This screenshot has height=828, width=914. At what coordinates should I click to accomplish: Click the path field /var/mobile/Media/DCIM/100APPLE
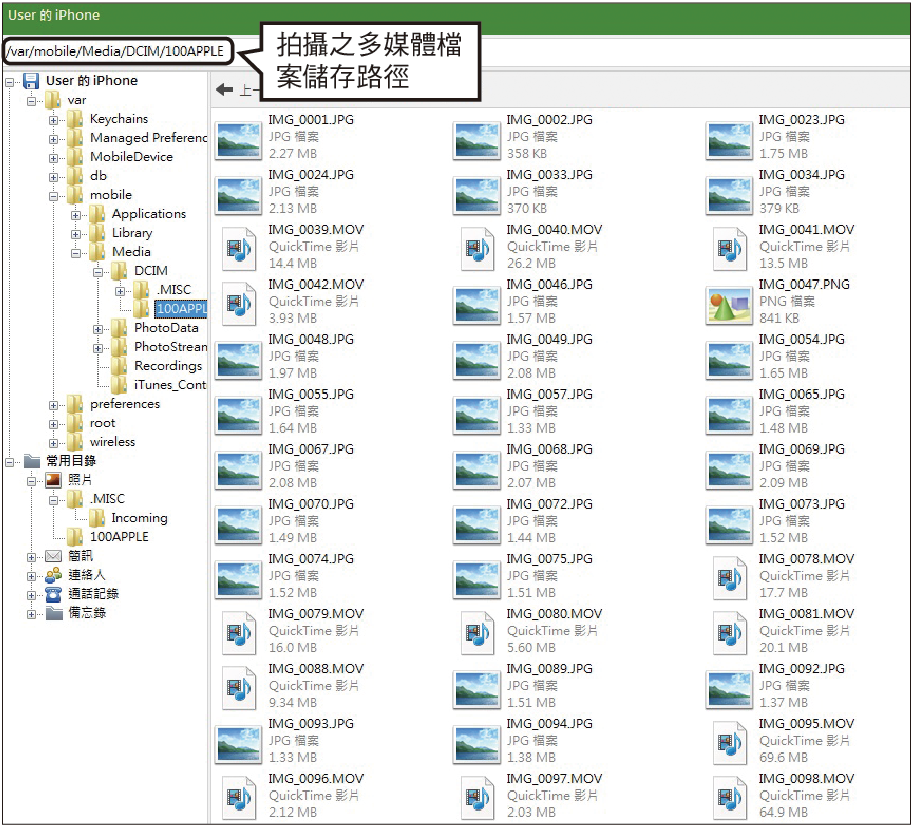click(117, 51)
